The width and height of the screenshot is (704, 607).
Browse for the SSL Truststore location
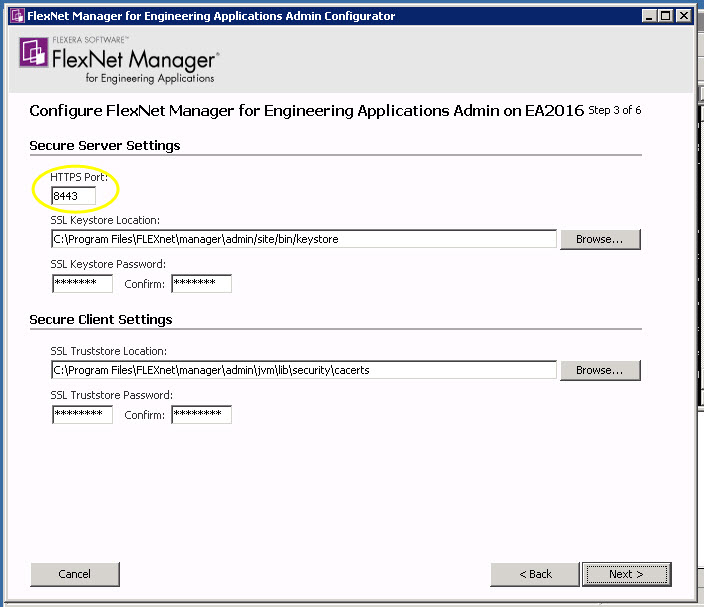tap(600, 370)
